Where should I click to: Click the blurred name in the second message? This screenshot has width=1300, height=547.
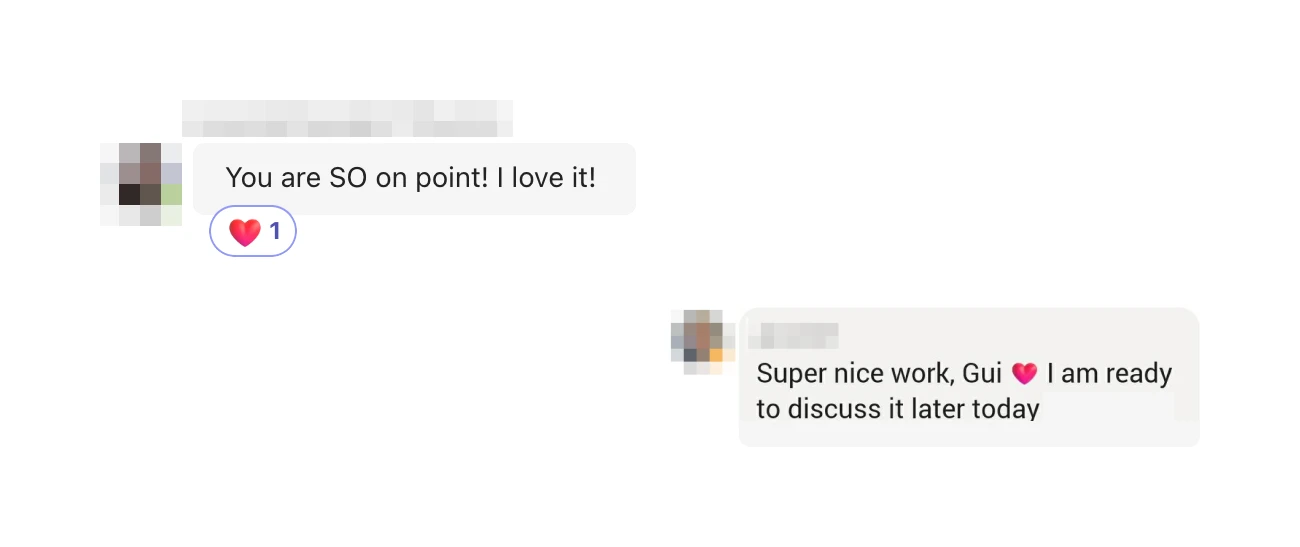[x=793, y=335]
